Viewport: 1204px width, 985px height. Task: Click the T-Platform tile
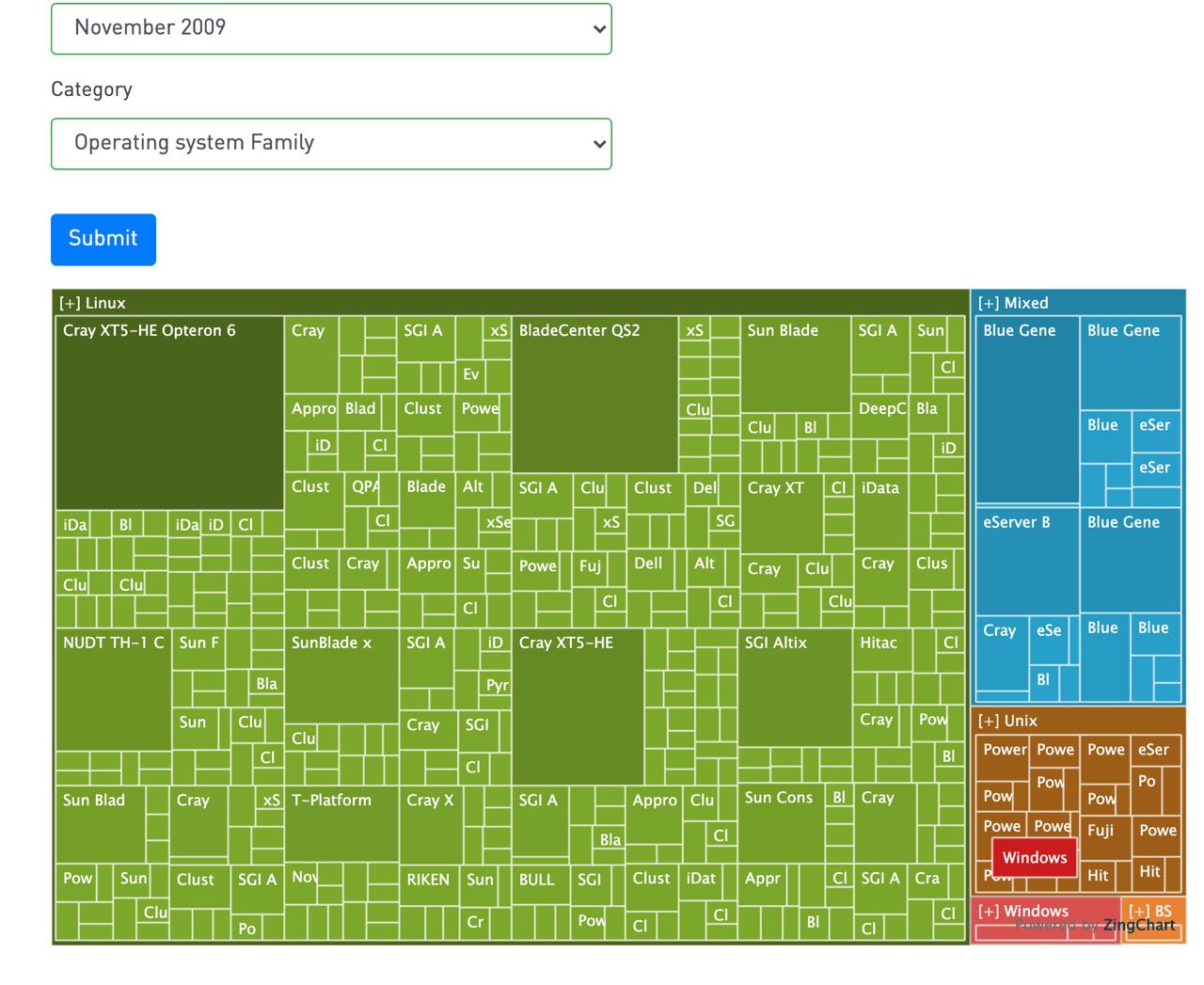click(341, 824)
